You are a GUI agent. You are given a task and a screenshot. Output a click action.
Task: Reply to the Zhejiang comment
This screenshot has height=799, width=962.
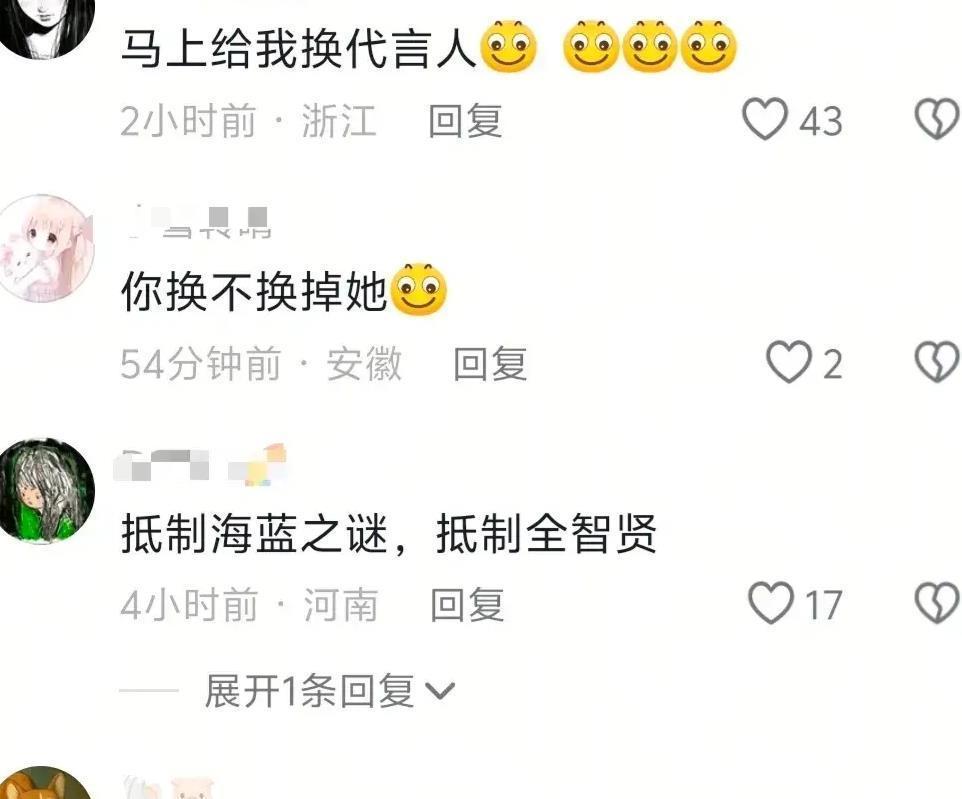466,120
